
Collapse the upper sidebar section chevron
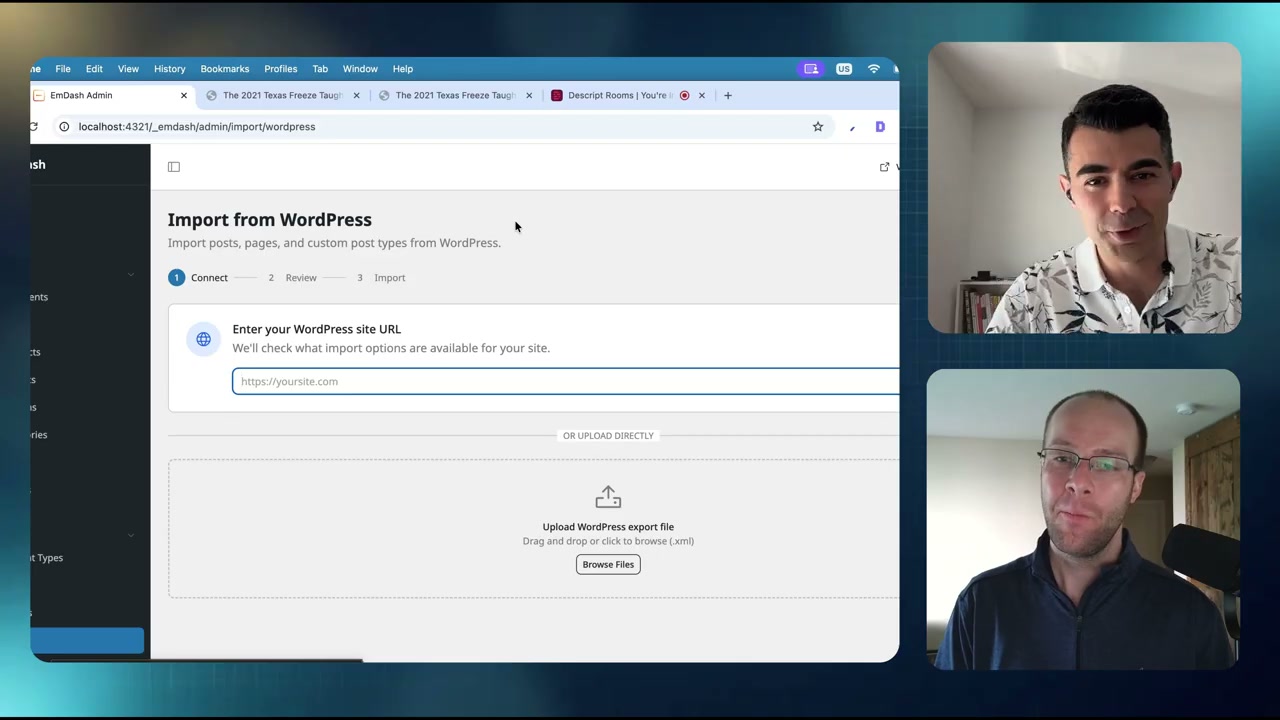131,274
